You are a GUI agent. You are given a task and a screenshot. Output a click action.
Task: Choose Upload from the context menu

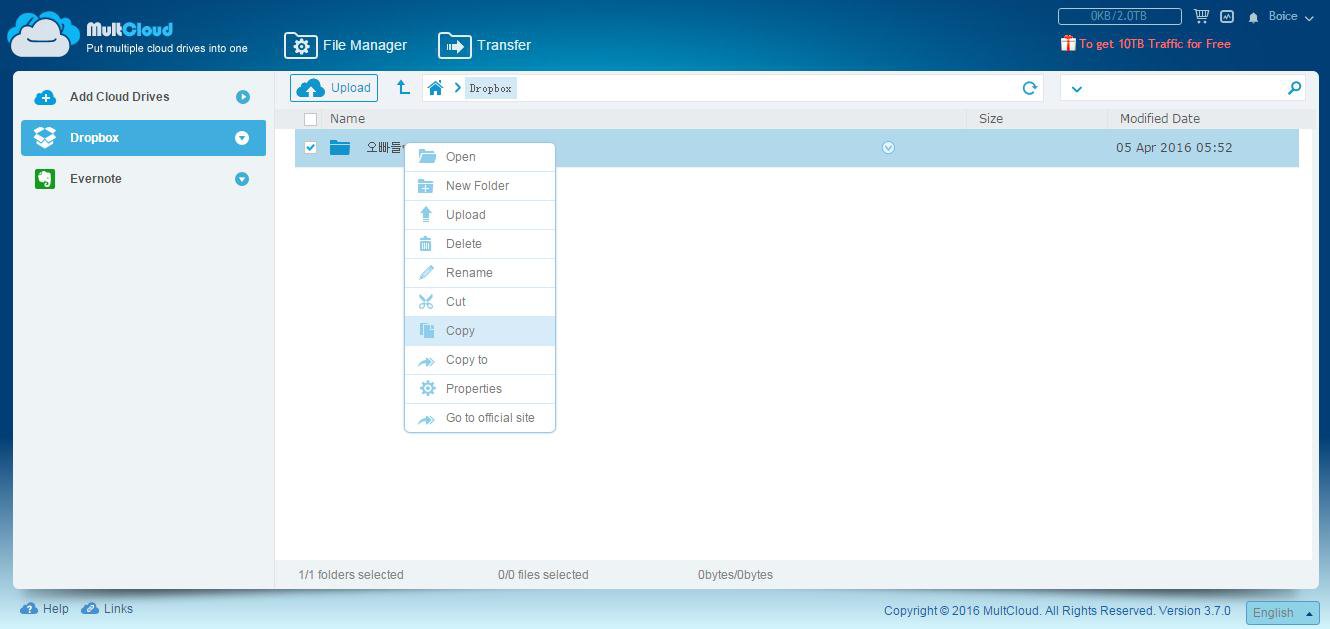(x=480, y=215)
